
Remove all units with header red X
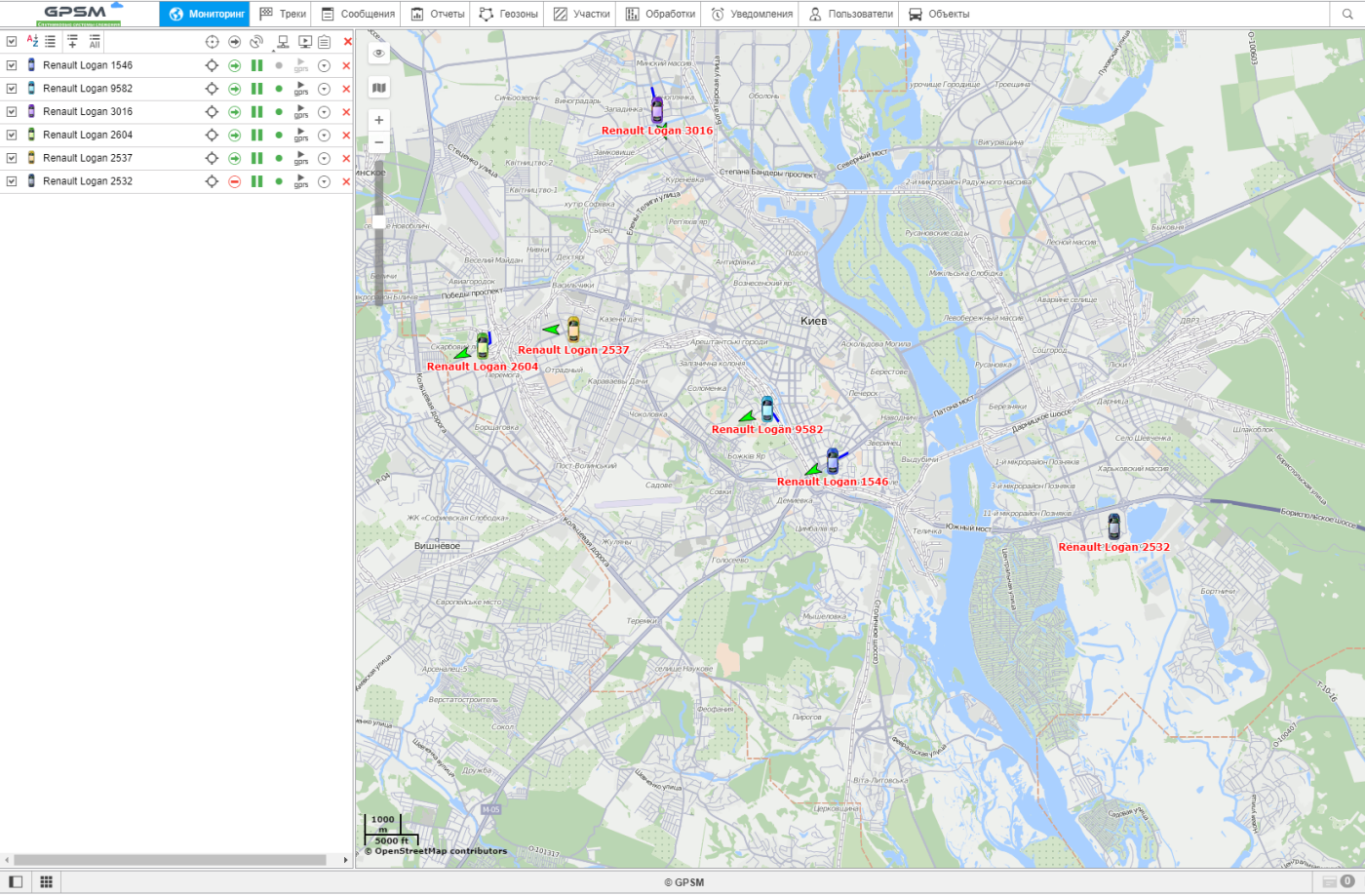(x=347, y=42)
